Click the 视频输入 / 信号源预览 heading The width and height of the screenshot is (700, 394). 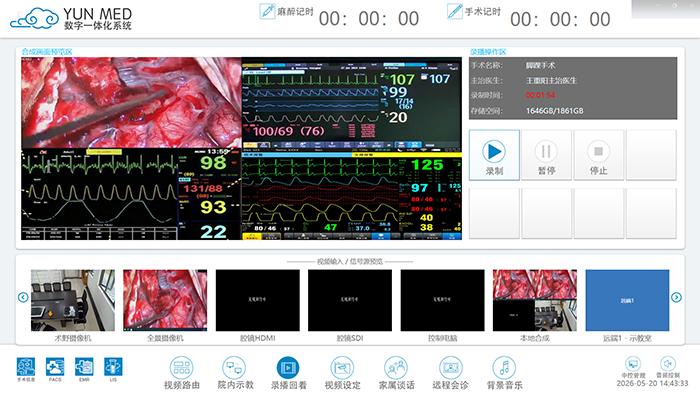(x=350, y=261)
